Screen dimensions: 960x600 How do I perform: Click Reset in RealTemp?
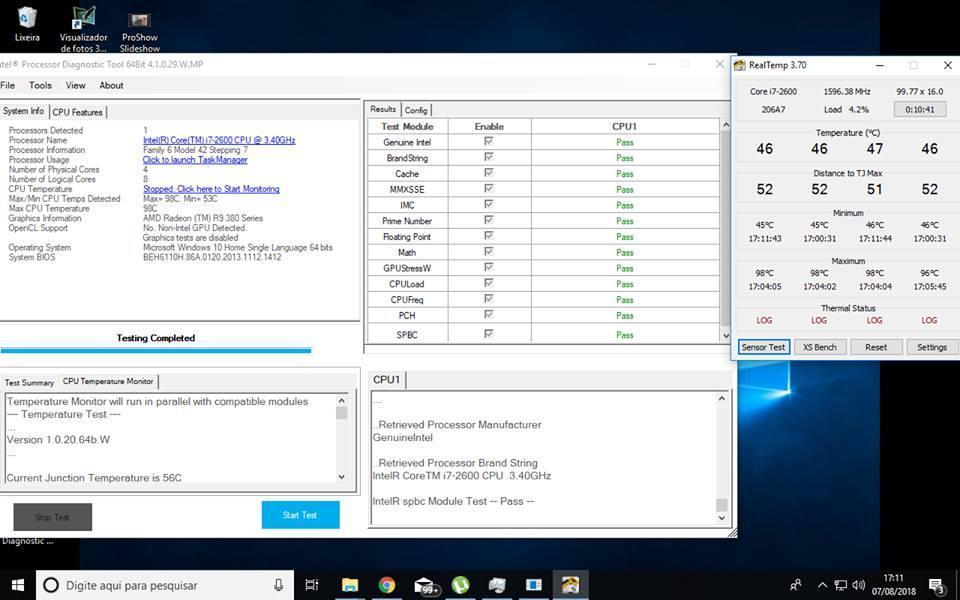coord(876,347)
